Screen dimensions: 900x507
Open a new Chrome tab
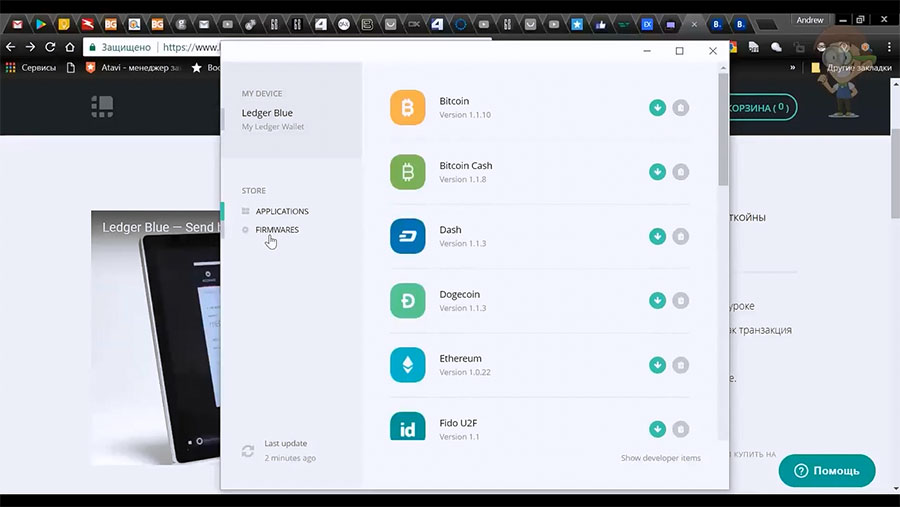point(766,25)
